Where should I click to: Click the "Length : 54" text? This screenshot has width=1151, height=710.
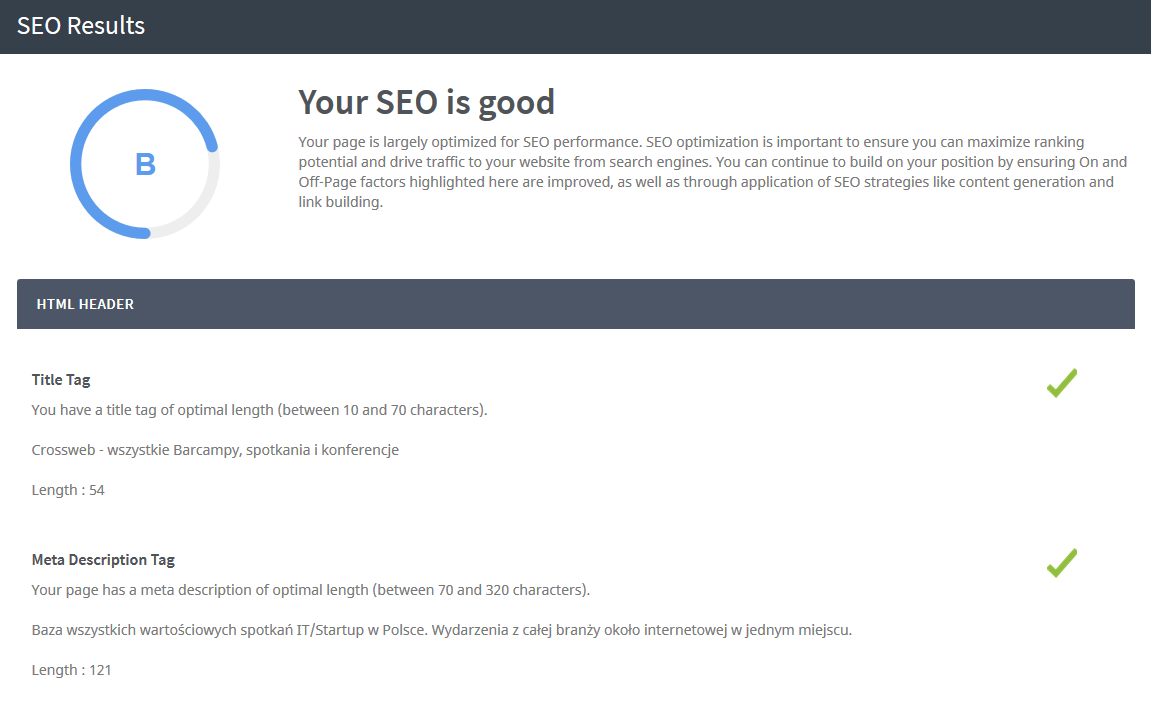(x=68, y=490)
